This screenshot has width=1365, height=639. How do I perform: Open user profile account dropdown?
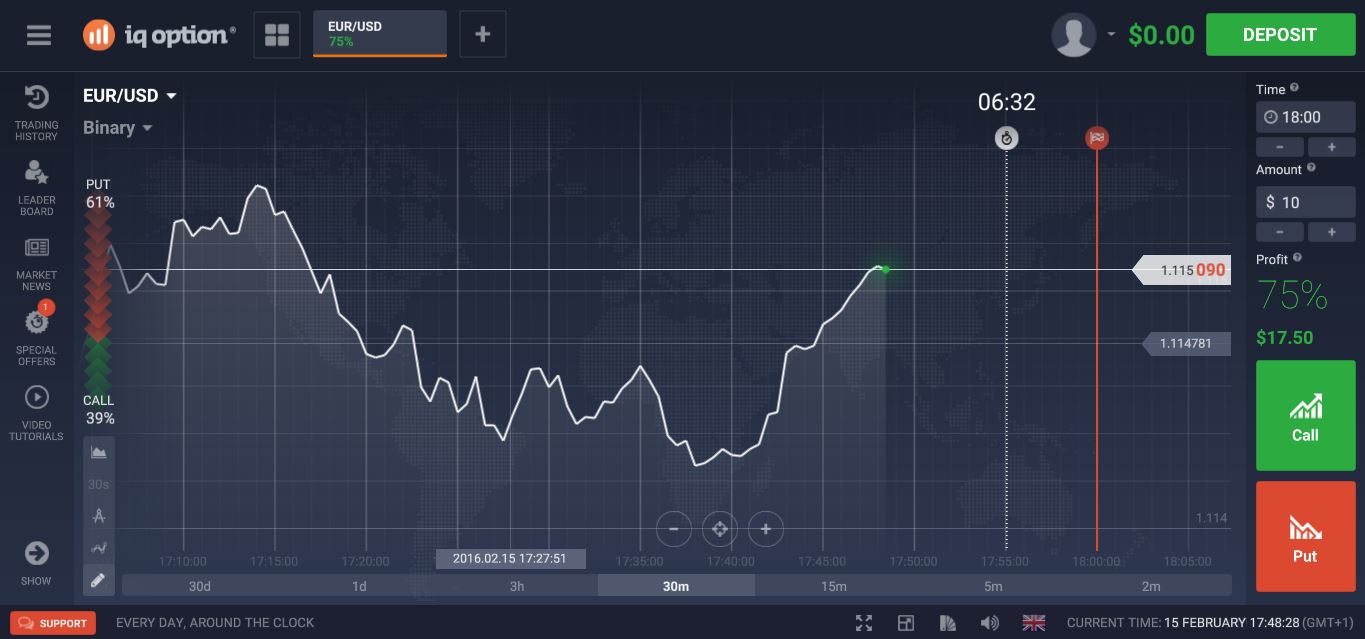[x=1083, y=35]
